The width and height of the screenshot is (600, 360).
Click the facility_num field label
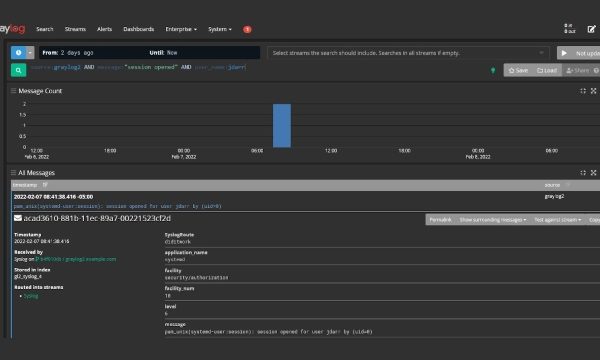pyautogui.click(x=179, y=288)
